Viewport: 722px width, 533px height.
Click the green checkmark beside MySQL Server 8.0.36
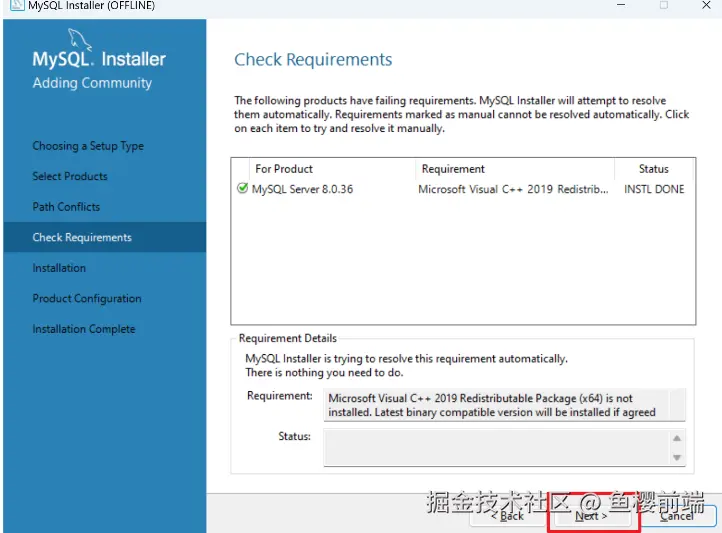(242, 188)
